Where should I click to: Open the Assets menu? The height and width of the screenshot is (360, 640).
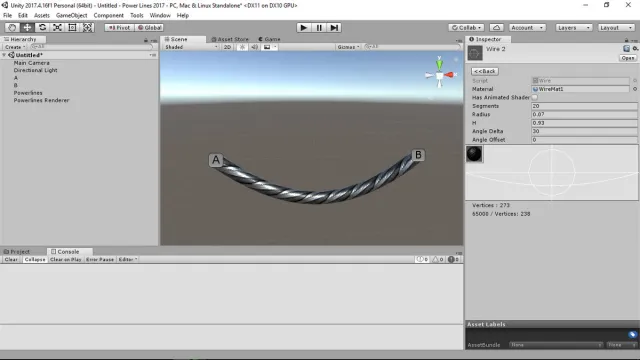(42, 16)
